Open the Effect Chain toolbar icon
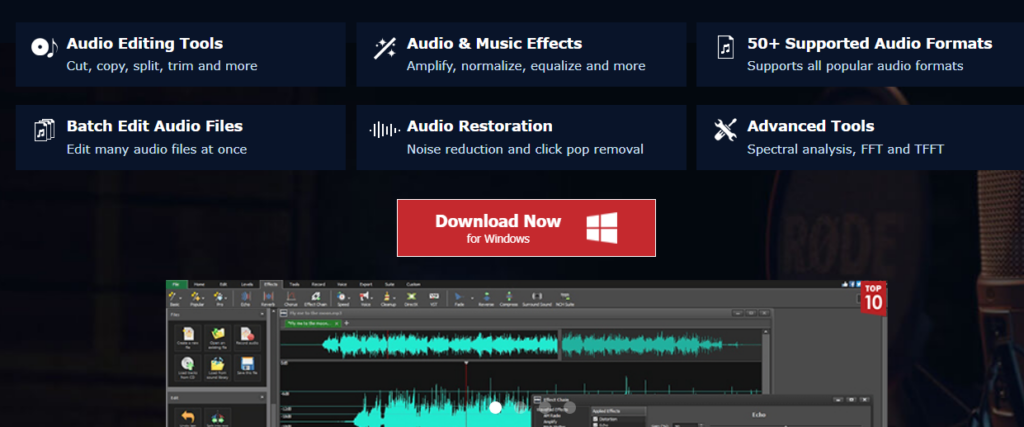1024x427 pixels. (x=315, y=296)
